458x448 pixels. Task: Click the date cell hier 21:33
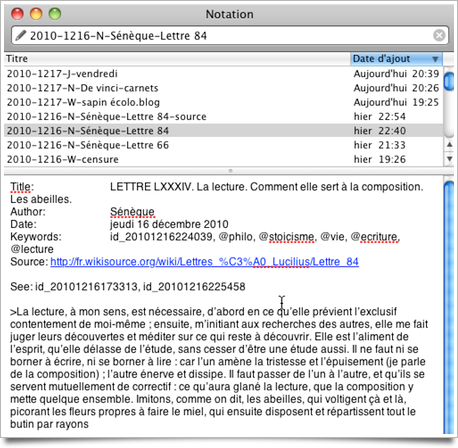tap(380, 145)
